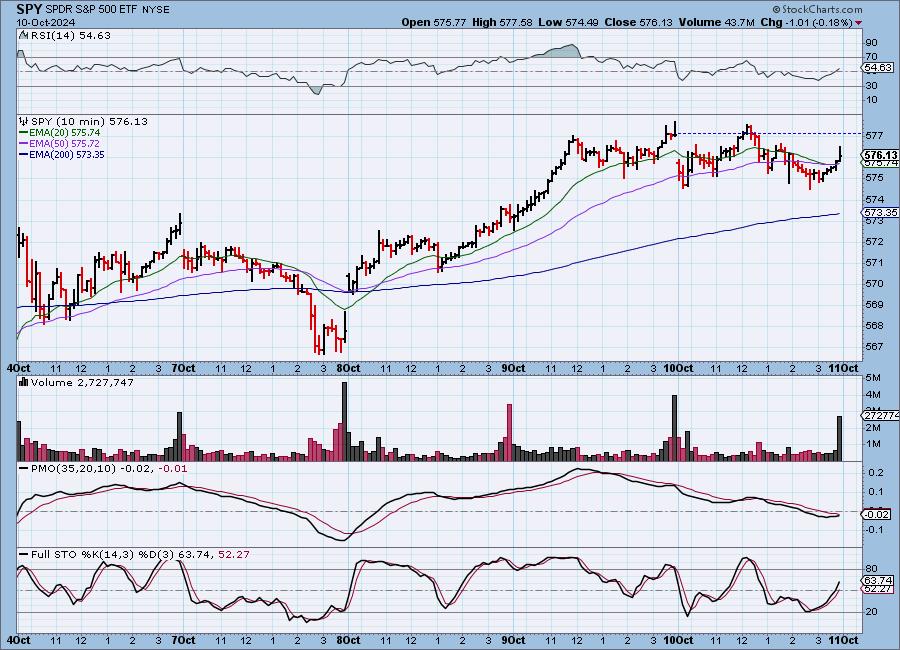Click the 'SPDR S&P 500 ETF' name
The width and height of the screenshot is (900, 650).
coord(90,10)
